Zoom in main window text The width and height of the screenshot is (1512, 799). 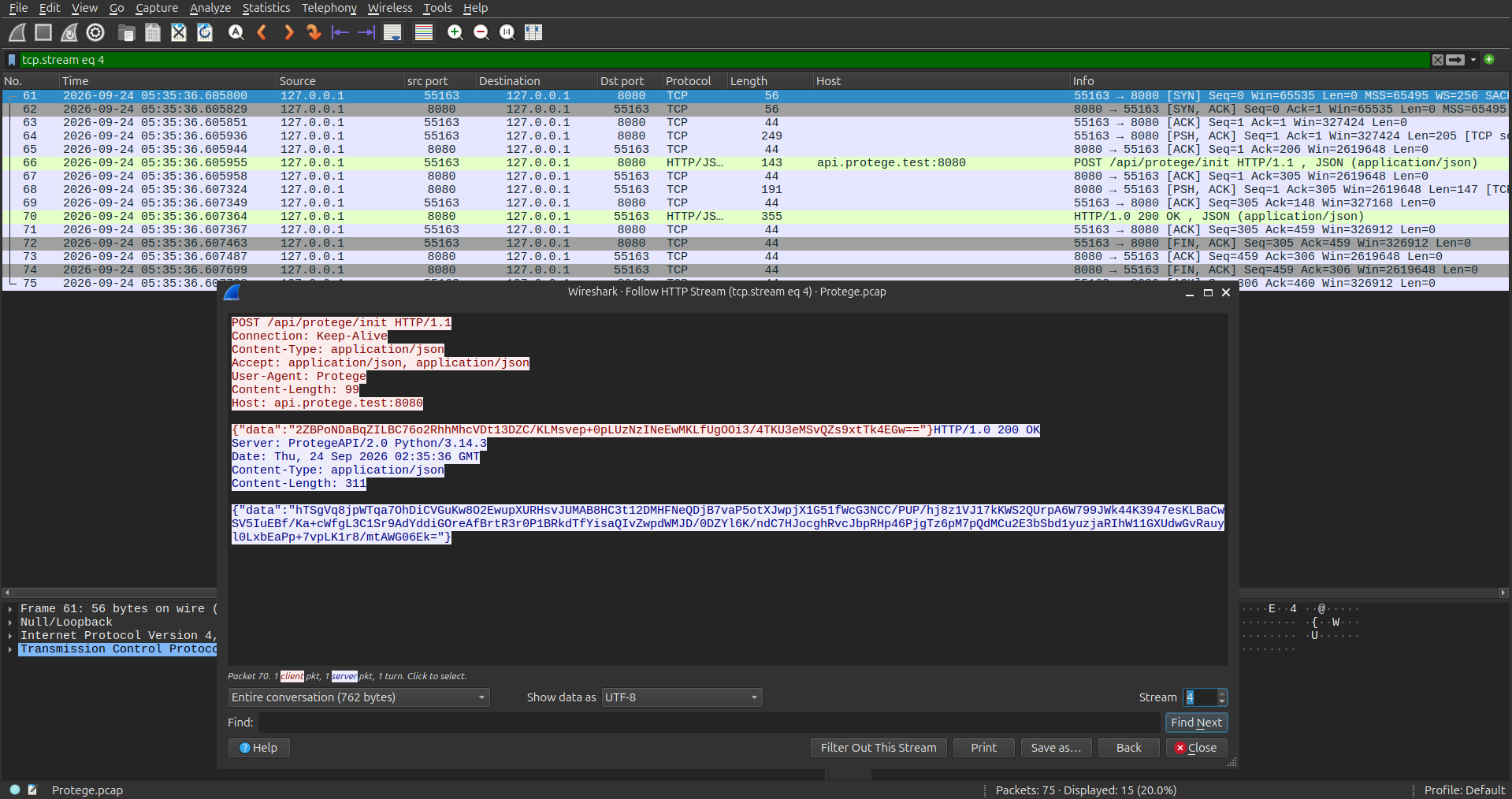(455, 32)
